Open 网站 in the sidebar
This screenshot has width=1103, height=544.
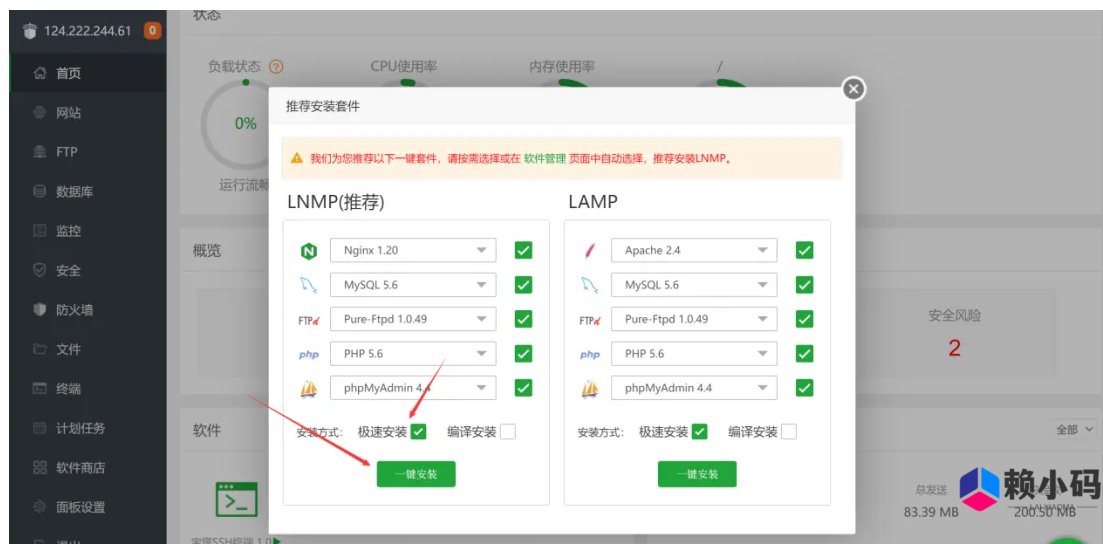coord(88,113)
